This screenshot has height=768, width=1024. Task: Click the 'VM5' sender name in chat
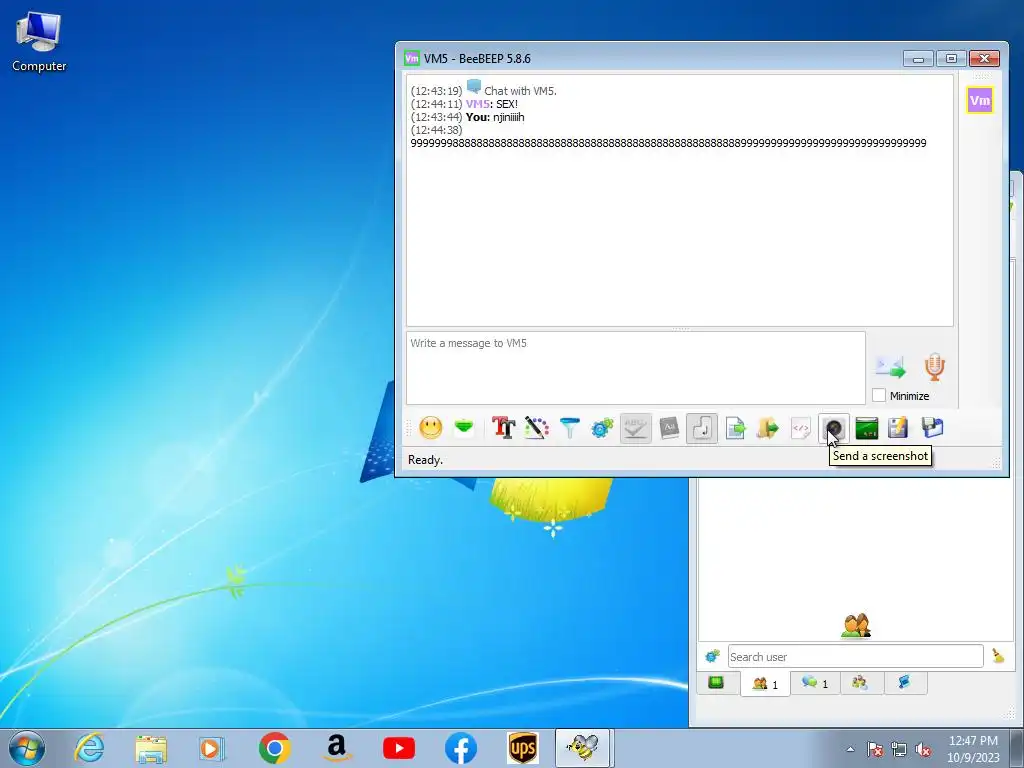(x=477, y=104)
